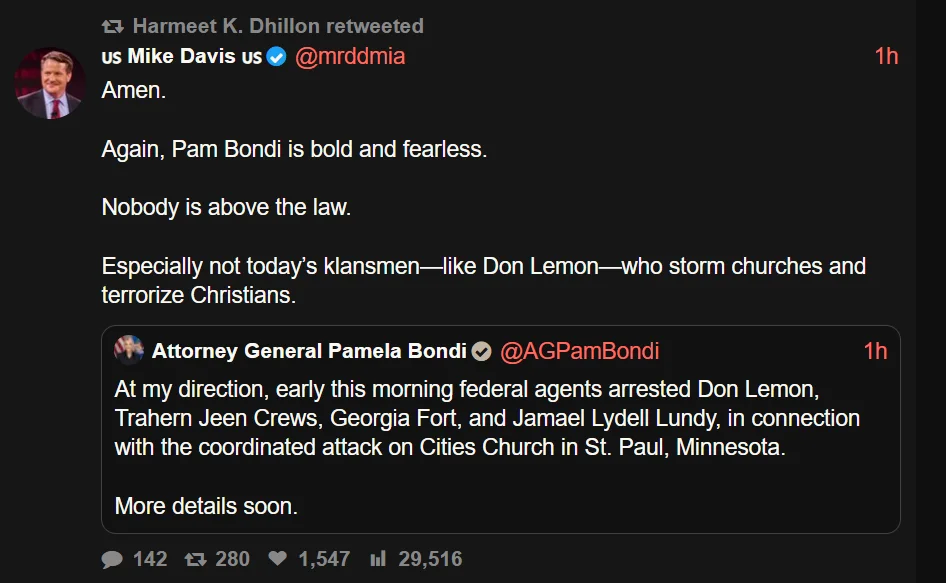Click the 29,516 views count

click(430, 559)
